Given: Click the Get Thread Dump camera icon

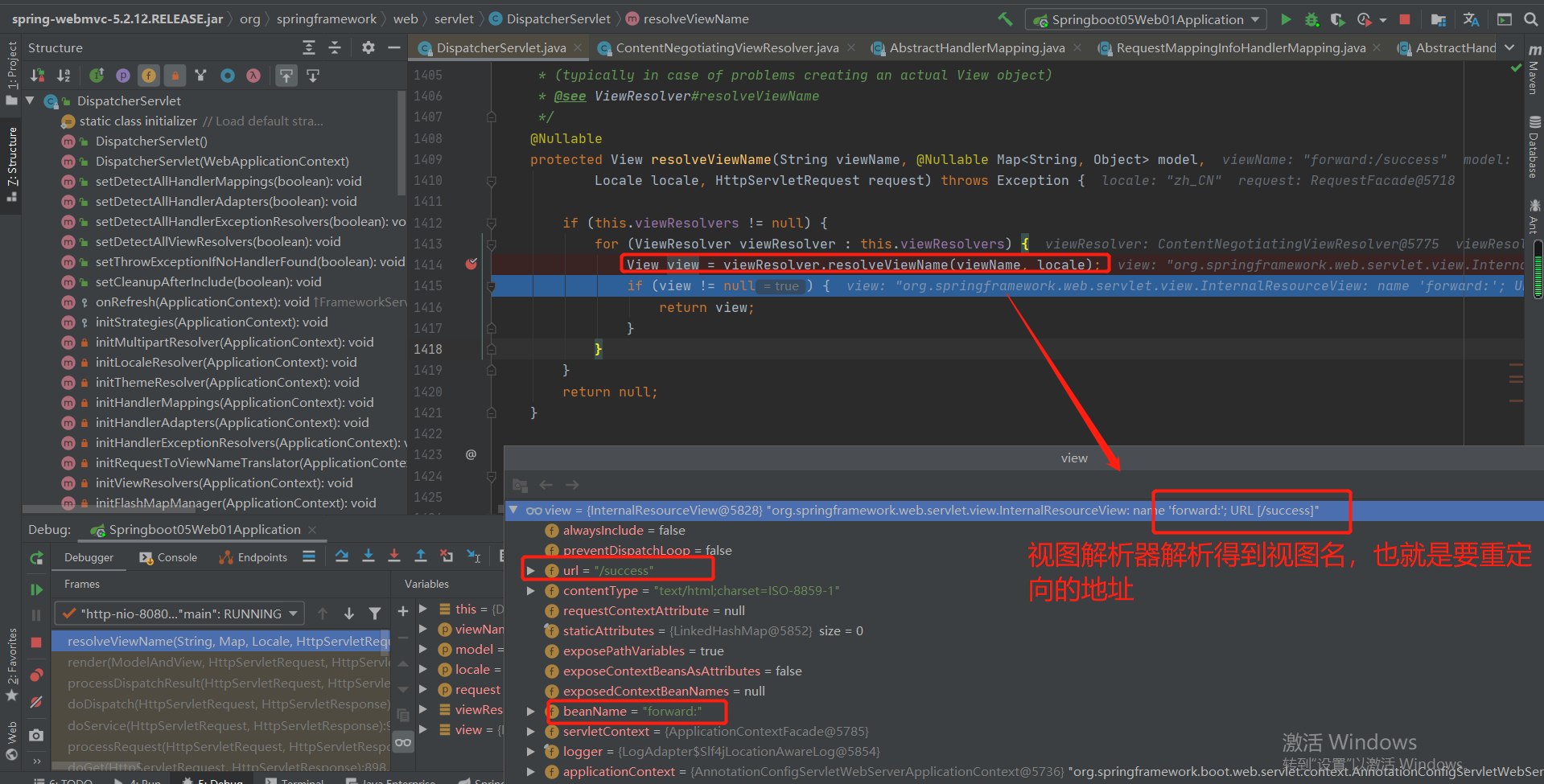Looking at the screenshot, I should click(36, 735).
